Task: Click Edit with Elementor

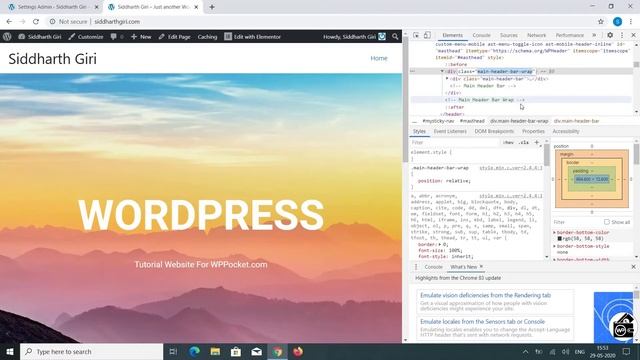Action: click(253, 37)
